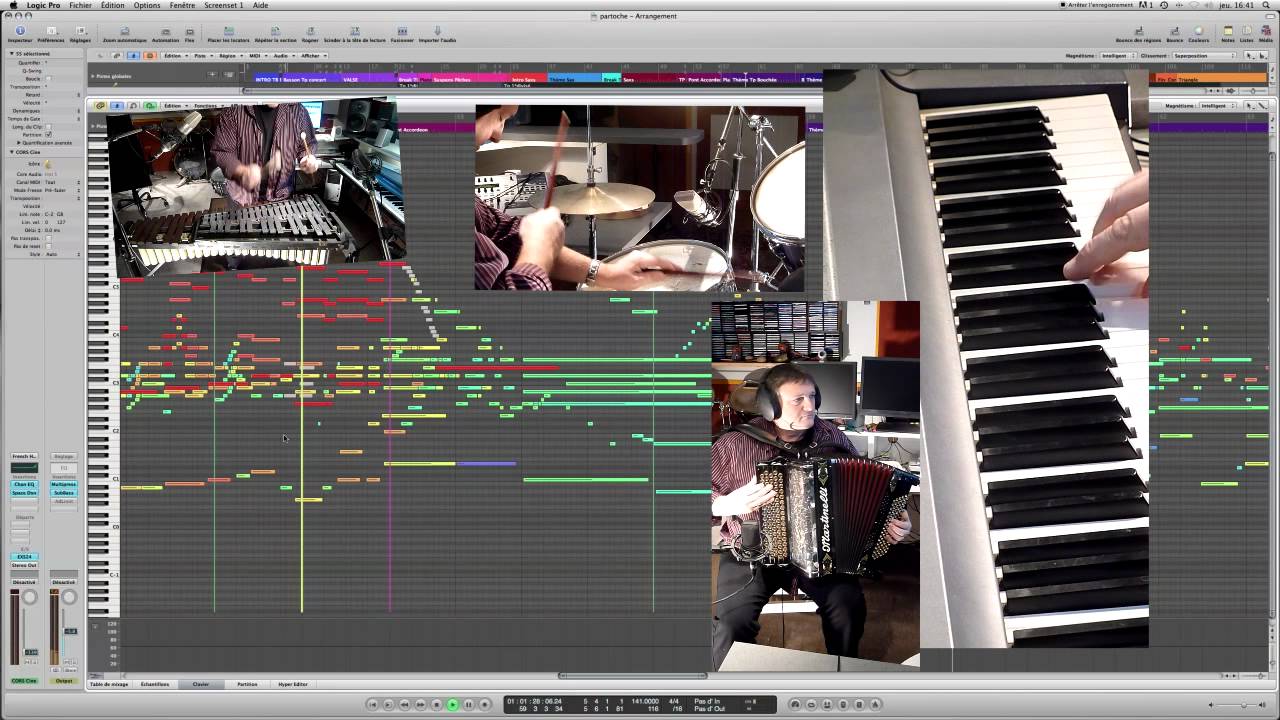This screenshot has height=720, width=1280.
Task: Adjust the Output channel volume fader
Action: point(70,631)
